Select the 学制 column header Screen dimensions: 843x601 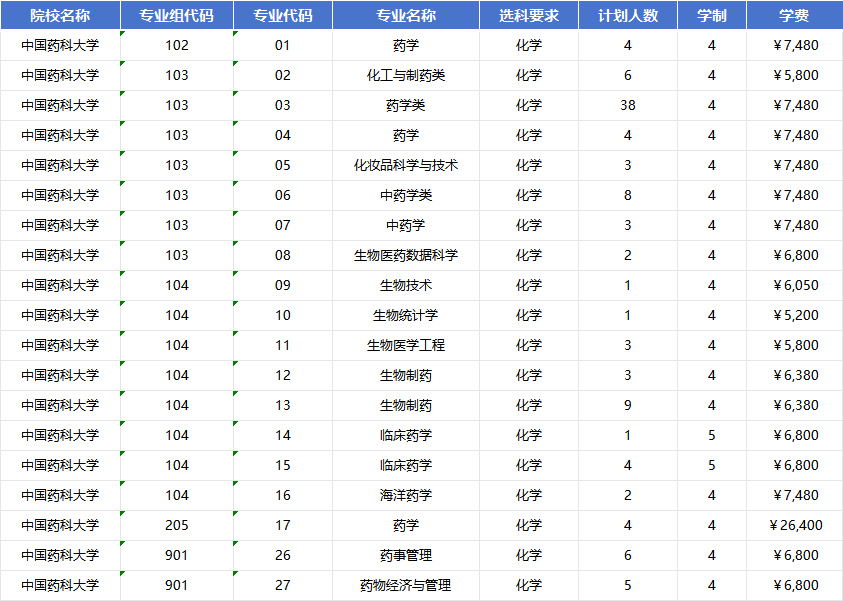coord(712,15)
